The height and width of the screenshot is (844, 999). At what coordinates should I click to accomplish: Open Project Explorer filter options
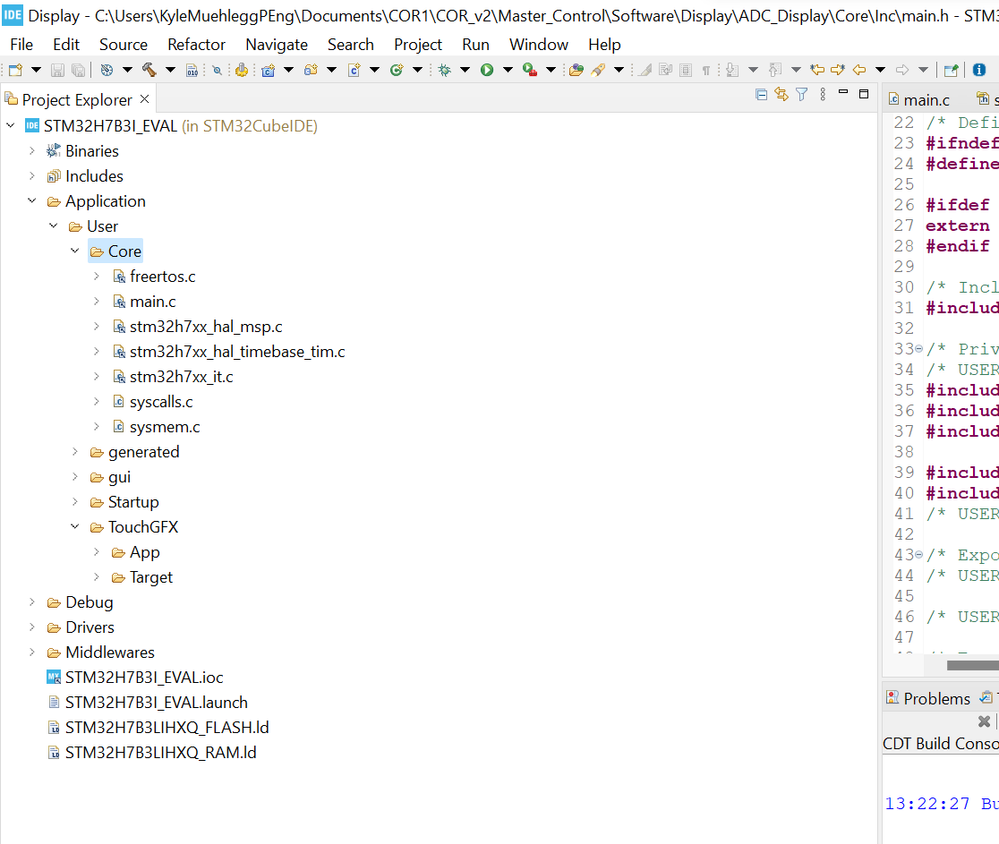(802, 95)
